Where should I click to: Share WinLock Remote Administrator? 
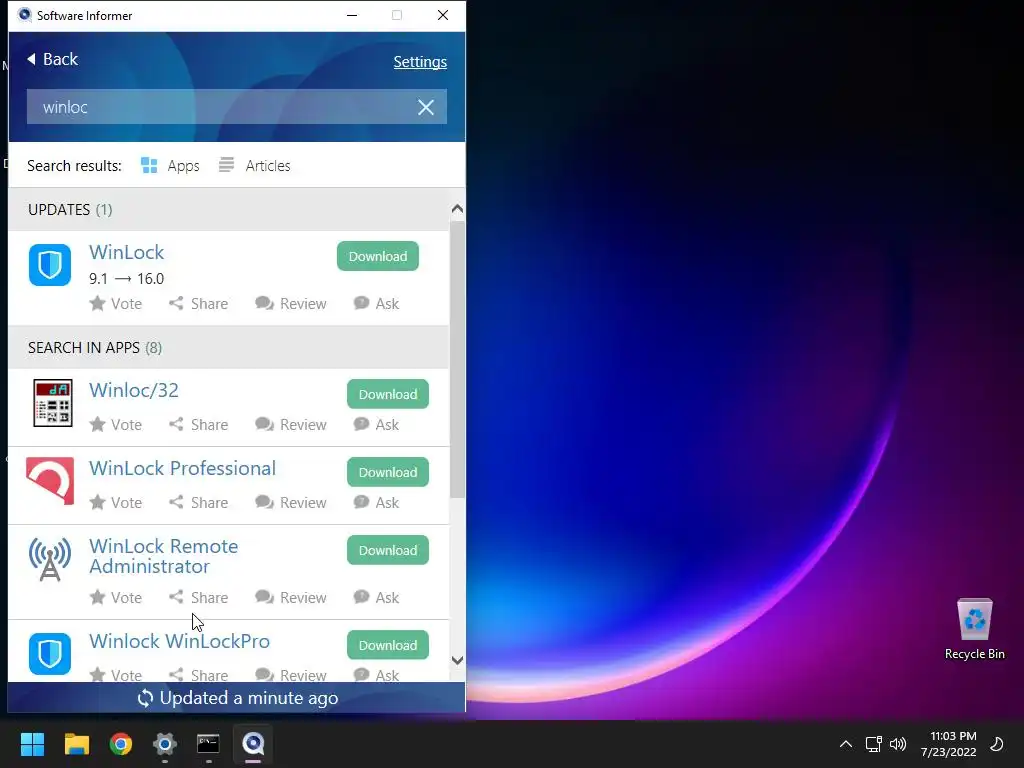point(199,598)
